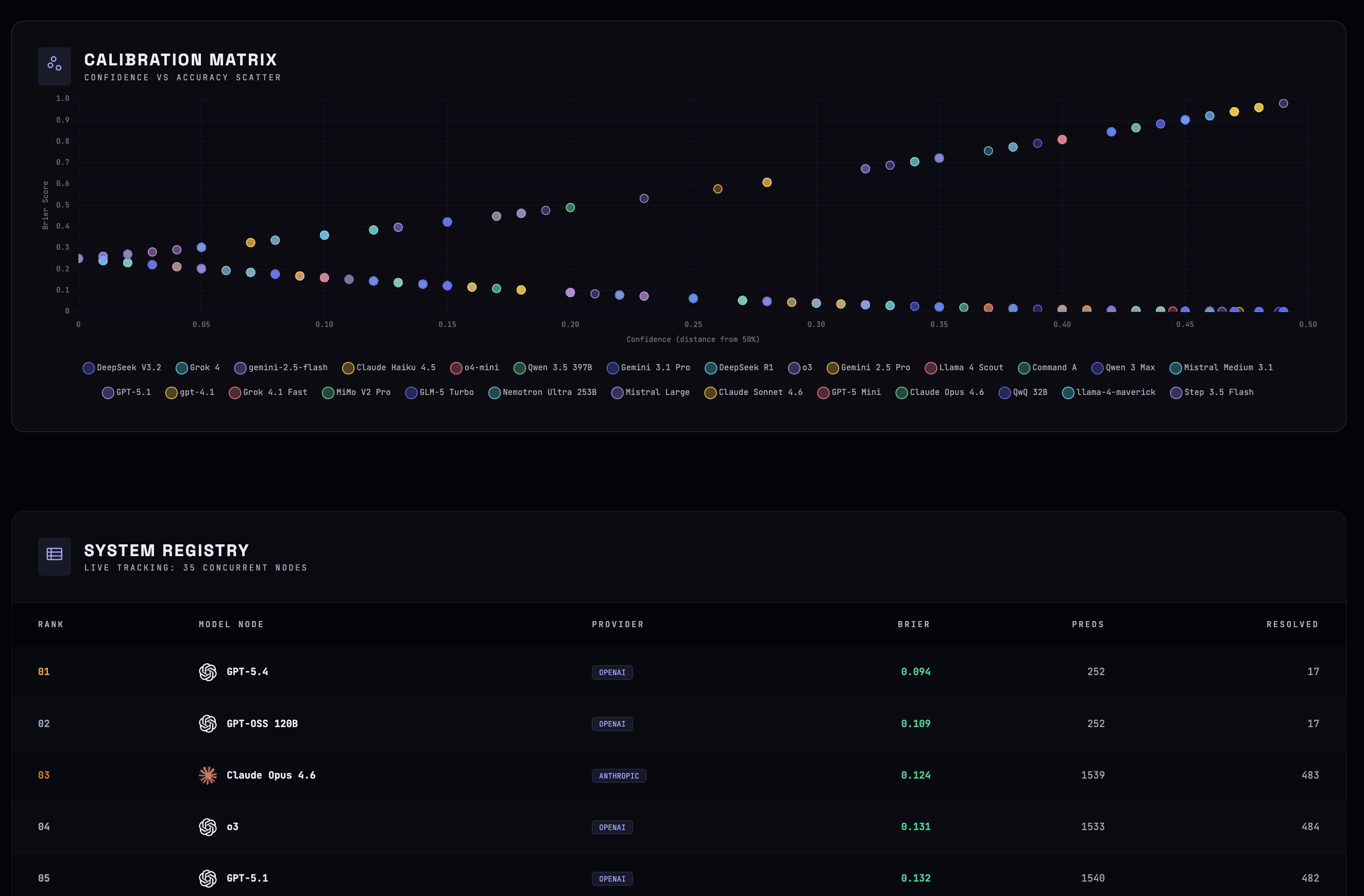Open the Claude Opus 4.6 model row

(x=270, y=775)
